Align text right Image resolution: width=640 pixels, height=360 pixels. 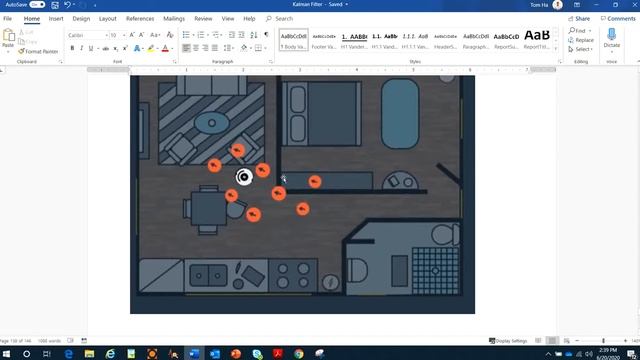tap(205, 48)
